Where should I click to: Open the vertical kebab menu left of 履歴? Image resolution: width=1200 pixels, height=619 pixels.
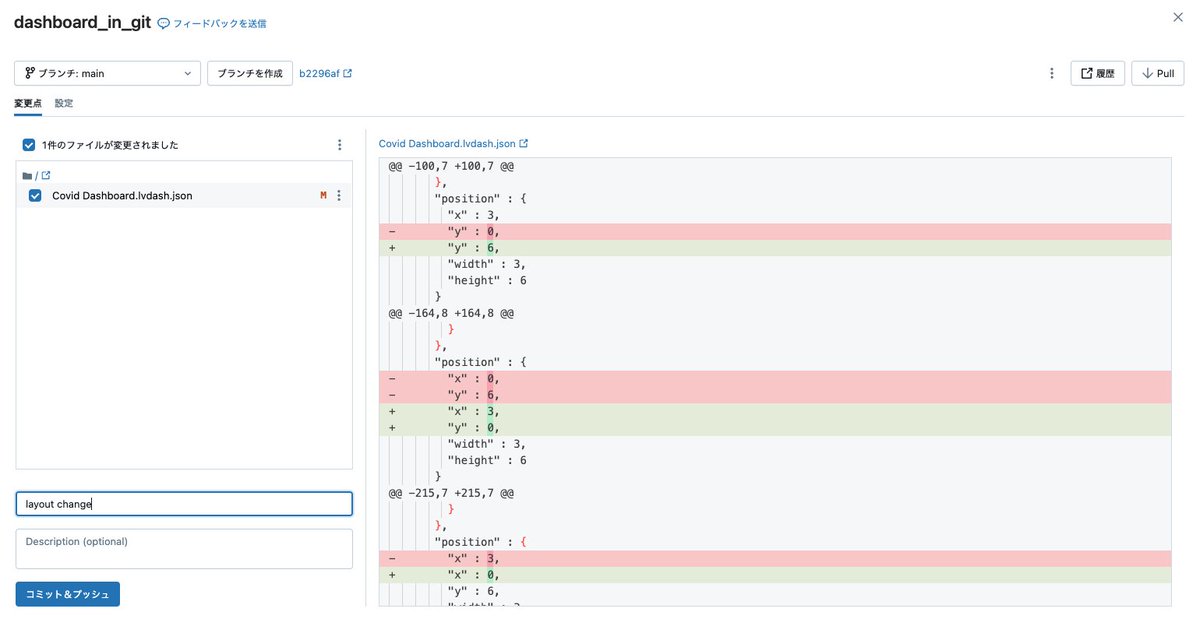[x=1051, y=73]
